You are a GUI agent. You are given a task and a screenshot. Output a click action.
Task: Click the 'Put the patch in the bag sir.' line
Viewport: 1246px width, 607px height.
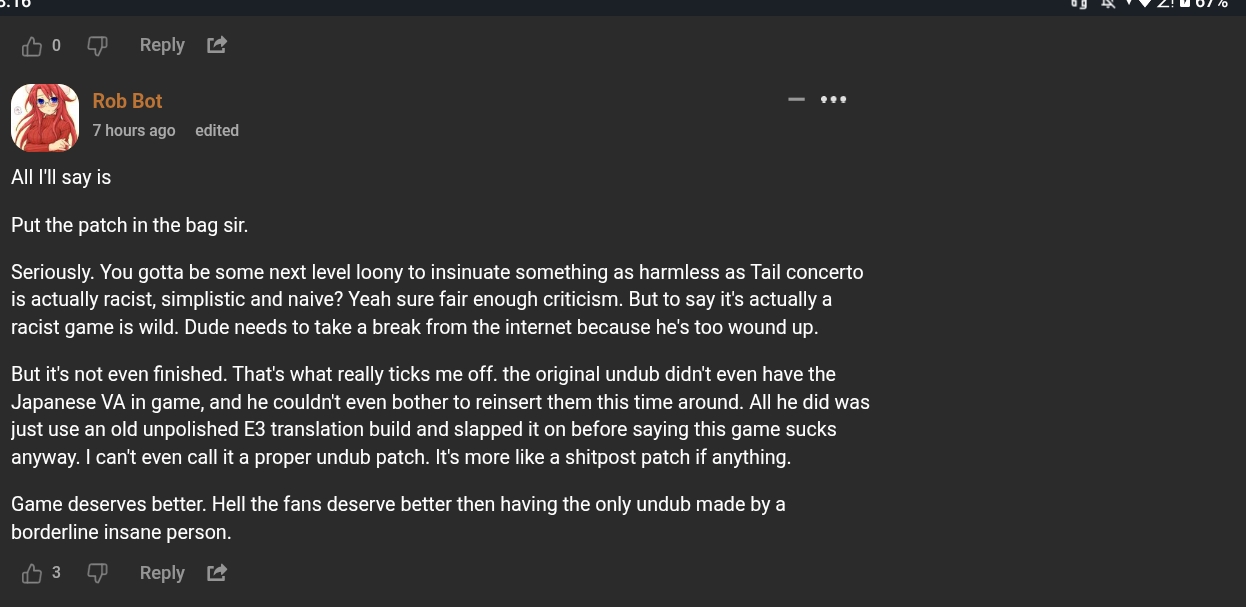(x=129, y=225)
